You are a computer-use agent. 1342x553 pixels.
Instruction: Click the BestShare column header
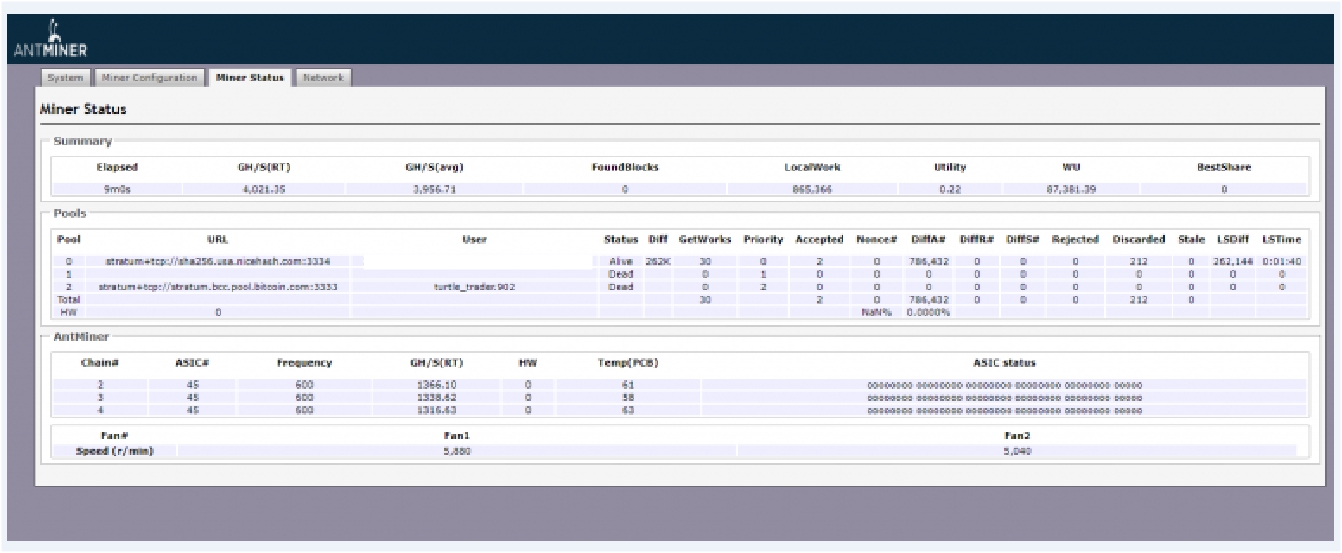[1224, 167]
